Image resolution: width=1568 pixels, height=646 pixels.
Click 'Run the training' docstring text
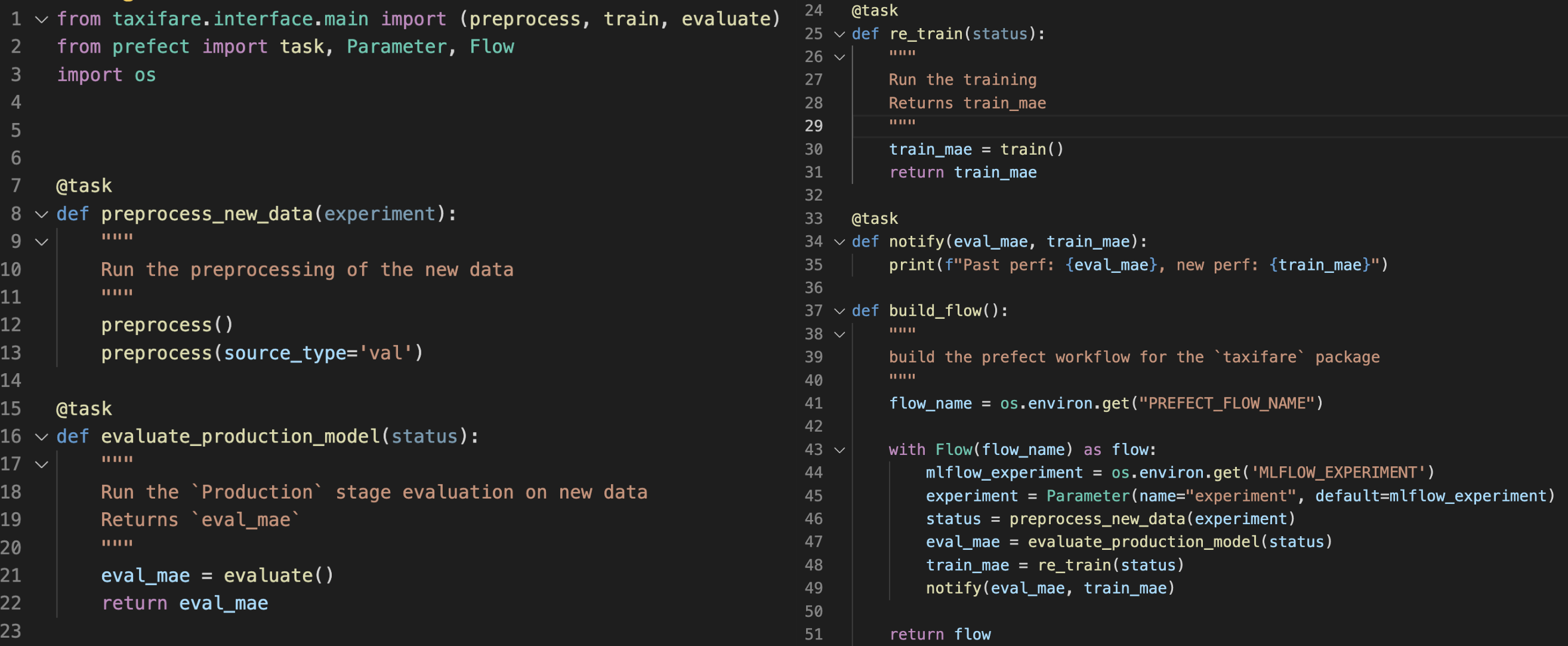tap(962, 80)
